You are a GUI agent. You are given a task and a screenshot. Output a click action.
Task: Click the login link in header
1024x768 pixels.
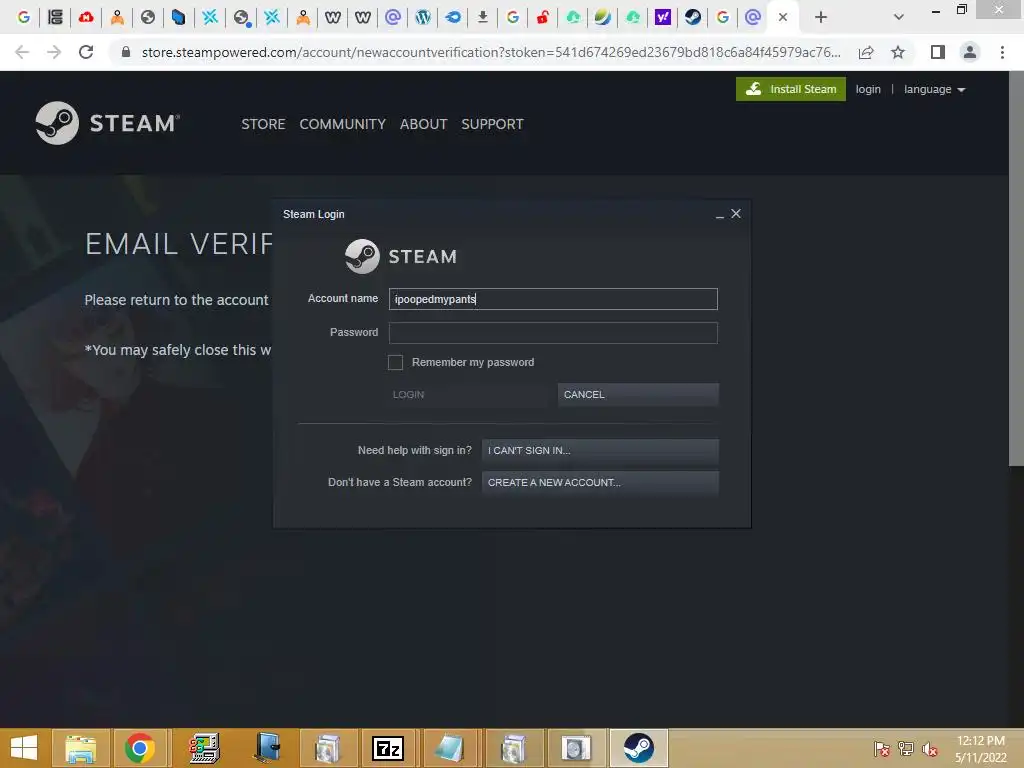point(868,89)
